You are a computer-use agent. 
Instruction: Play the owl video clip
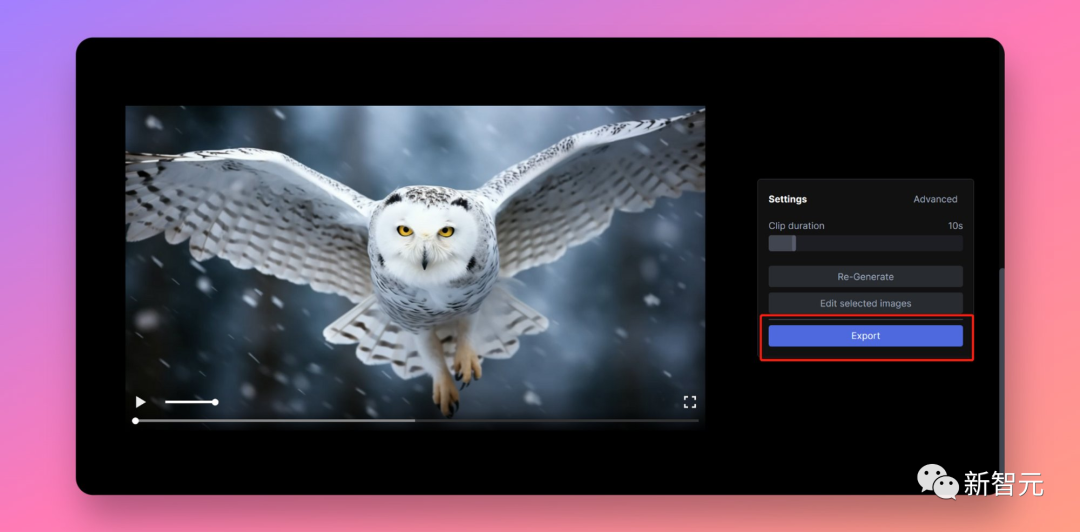[x=141, y=402]
